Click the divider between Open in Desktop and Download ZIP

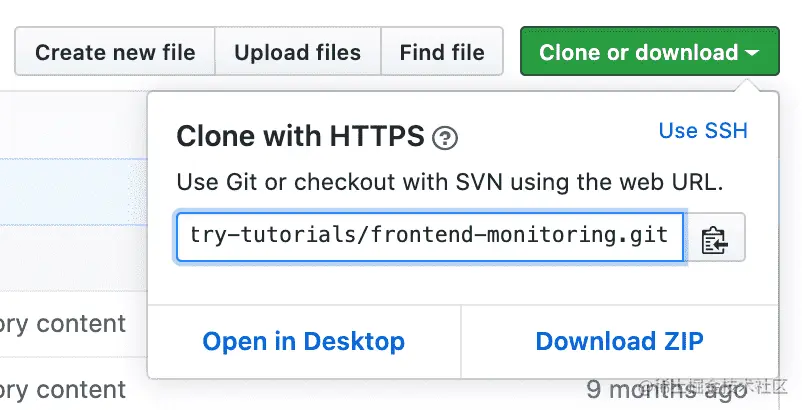coord(461,341)
